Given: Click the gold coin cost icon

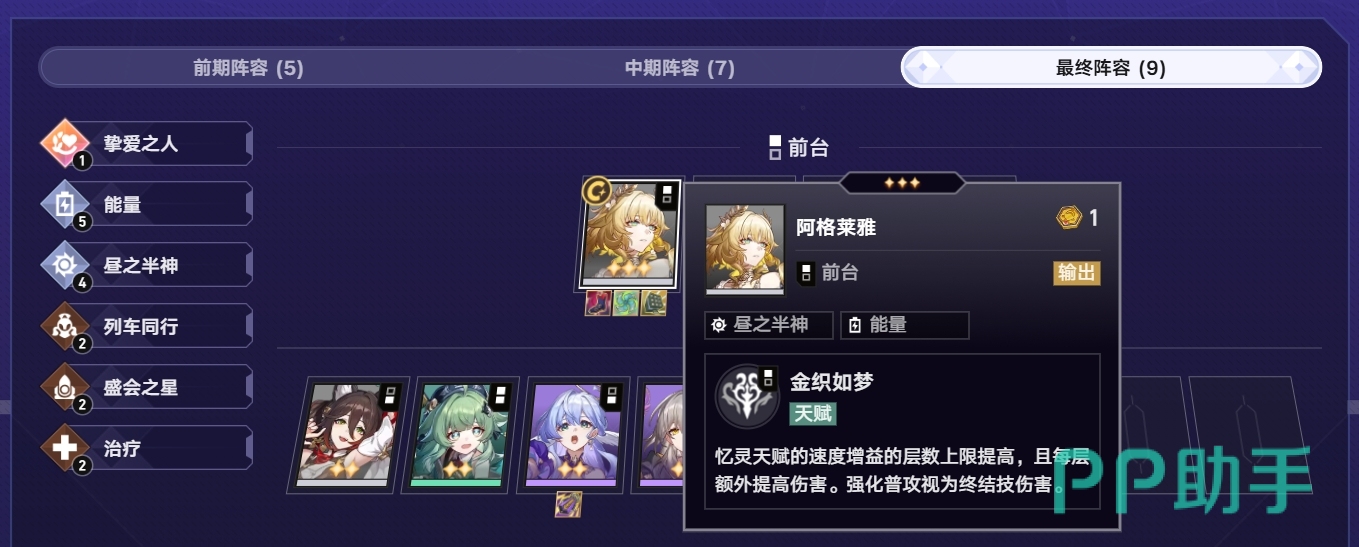Looking at the screenshot, I should 1068,218.
